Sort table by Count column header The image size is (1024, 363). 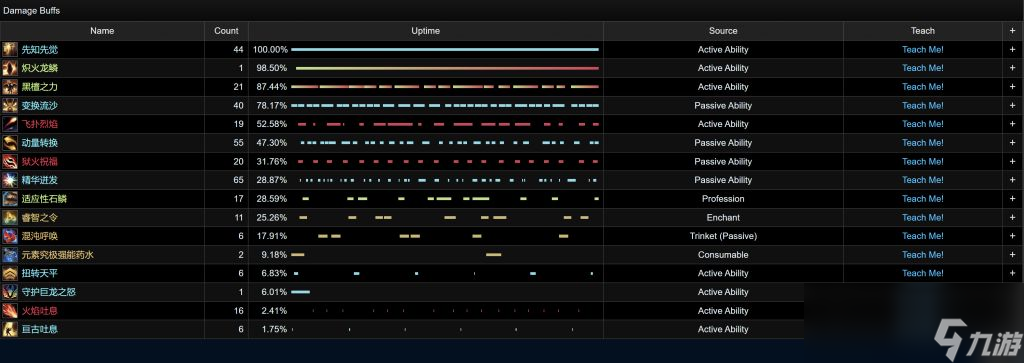(226, 31)
